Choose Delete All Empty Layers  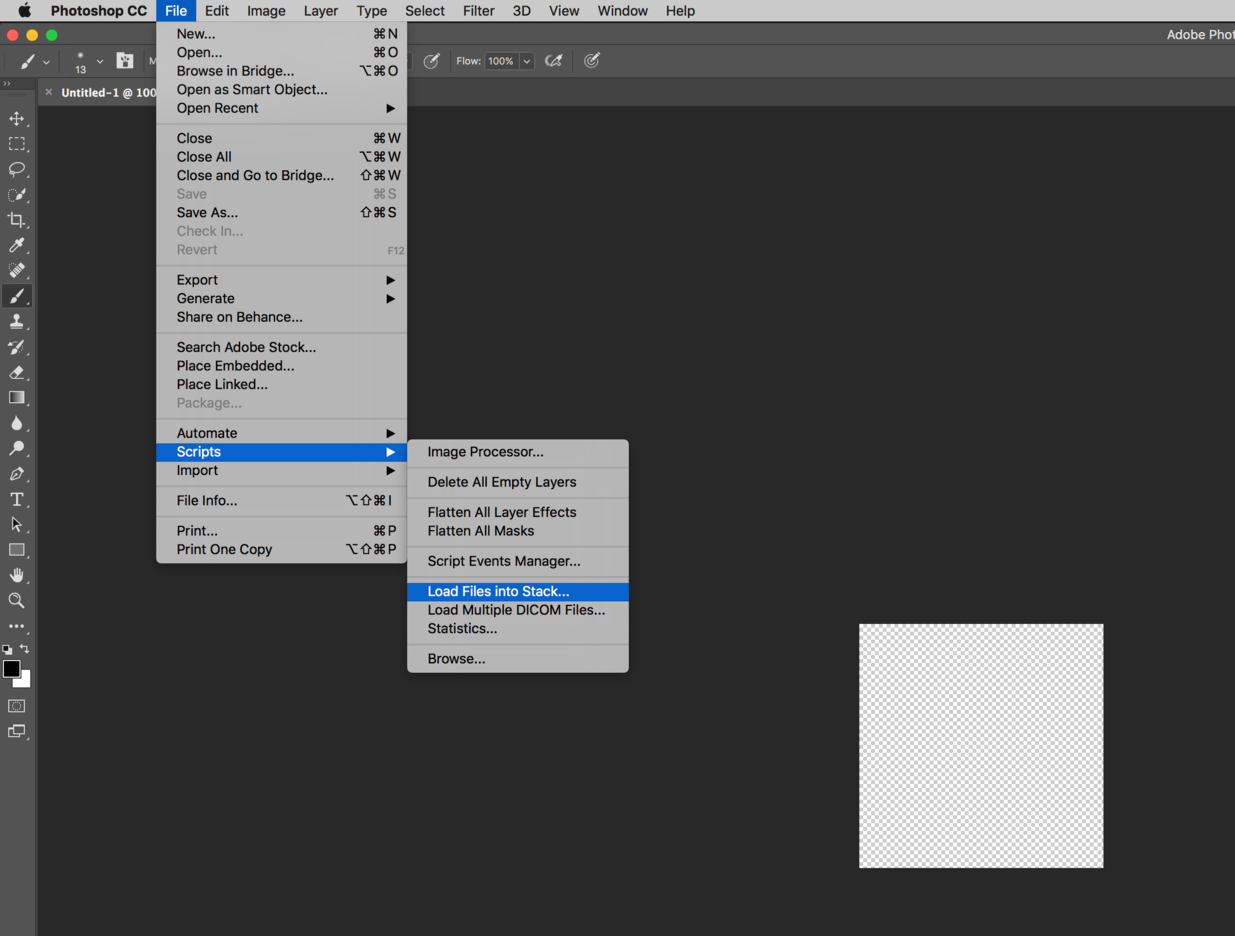(518, 482)
